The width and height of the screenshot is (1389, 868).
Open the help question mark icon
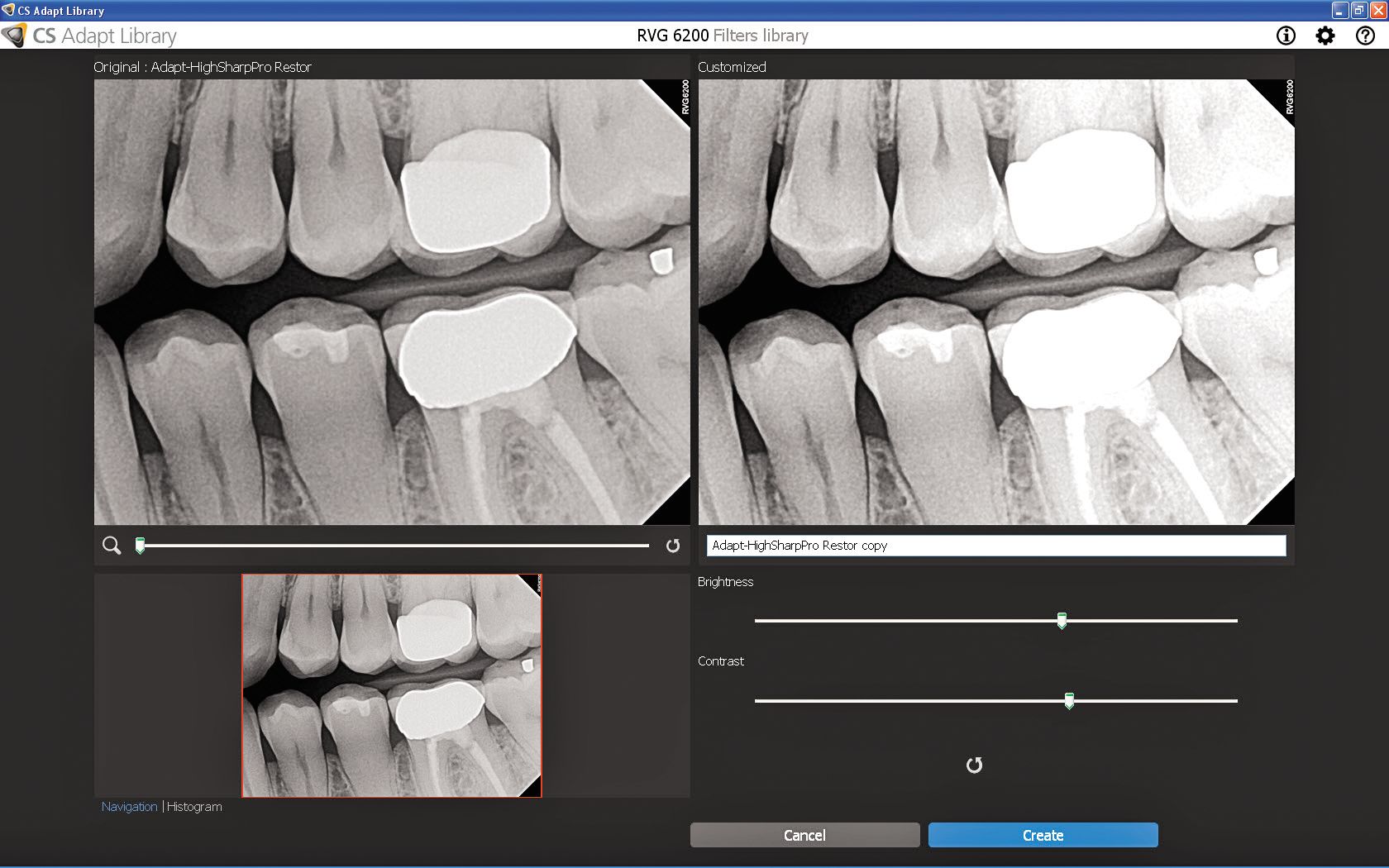point(1365,36)
